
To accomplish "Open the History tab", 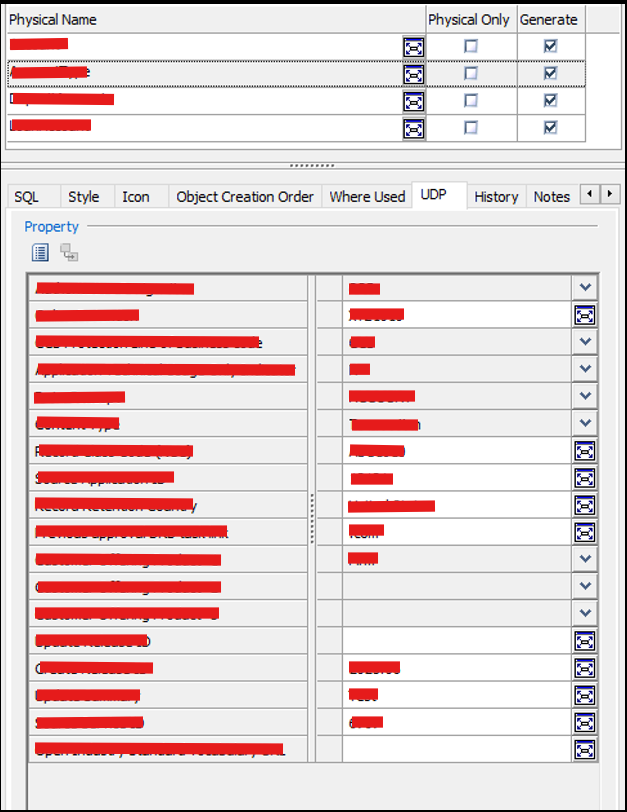I will (496, 197).
